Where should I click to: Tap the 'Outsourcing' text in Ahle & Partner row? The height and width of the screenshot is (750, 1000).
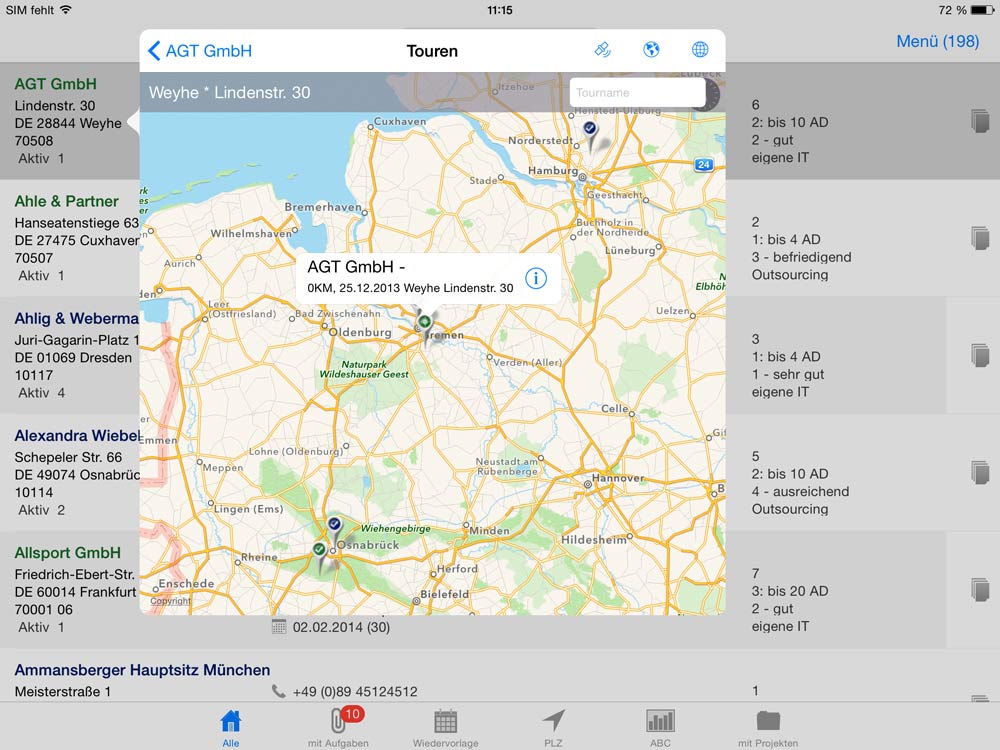pyautogui.click(x=790, y=275)
